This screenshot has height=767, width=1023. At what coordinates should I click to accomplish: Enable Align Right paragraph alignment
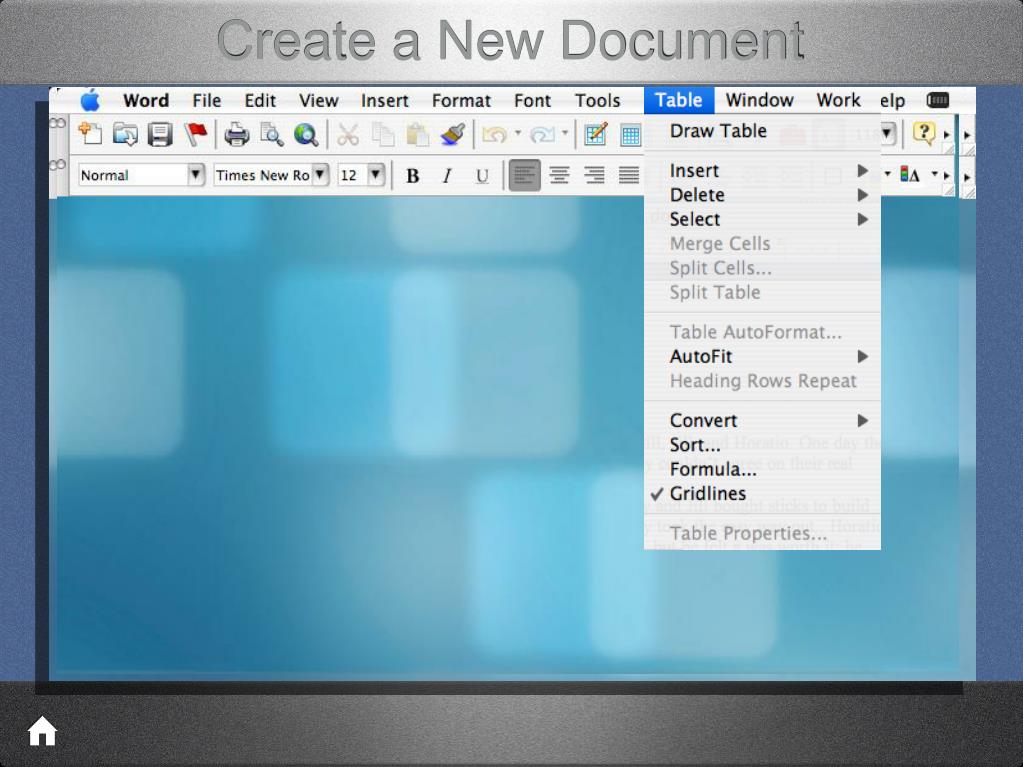click(x=594, y=175)
